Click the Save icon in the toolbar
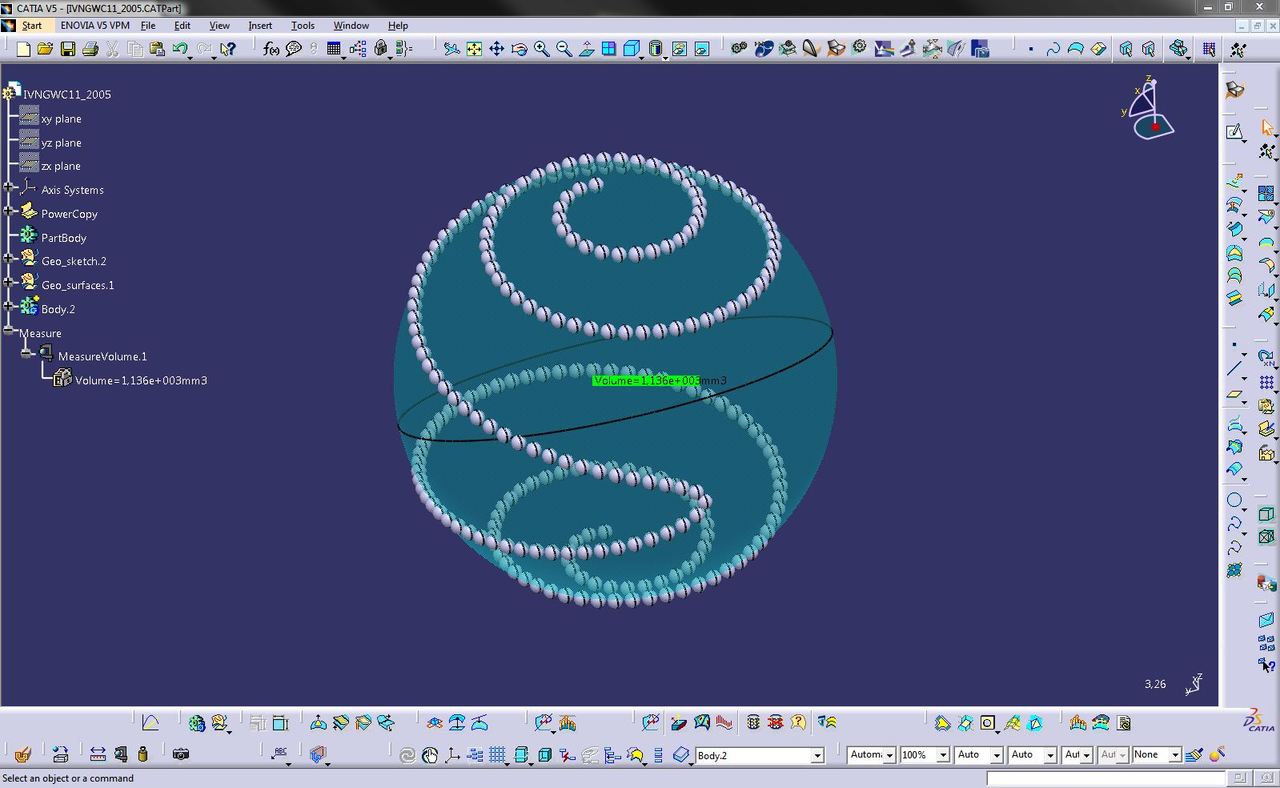Image resolution: width=1280 pixels, height=788 pixels. click(68, 49)
